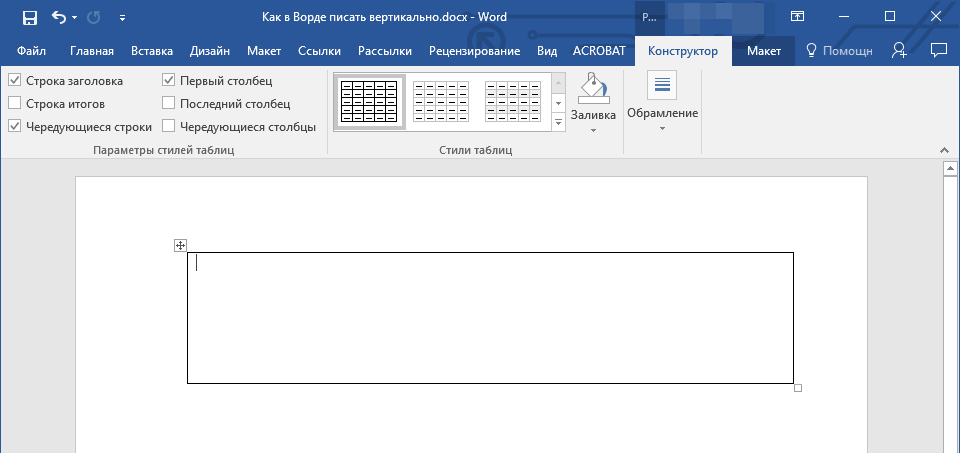Switch to the Вставка tab
Screen dimensions: 960x453
pos(152,51)
